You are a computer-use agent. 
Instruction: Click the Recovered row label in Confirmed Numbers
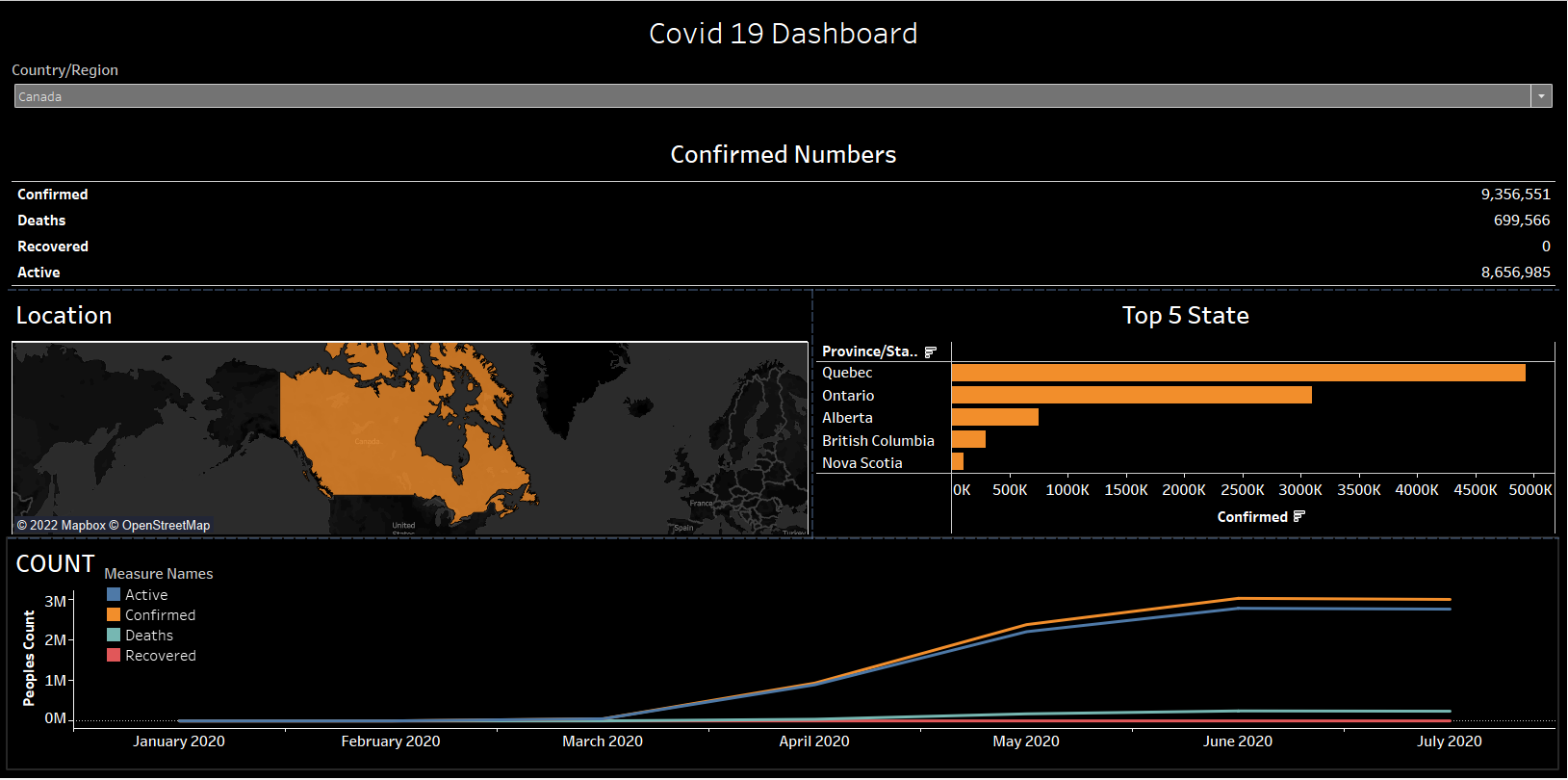(53, 247)
